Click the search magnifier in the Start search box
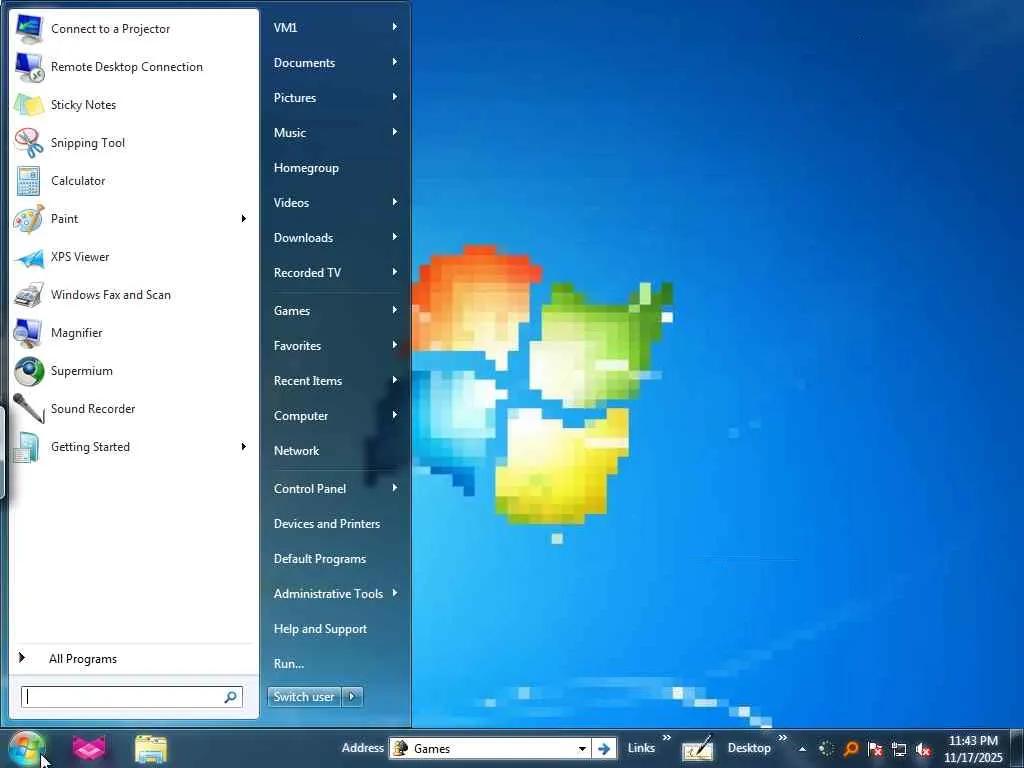This screenshot has height=768, width=1024. (x=231, y=697)
